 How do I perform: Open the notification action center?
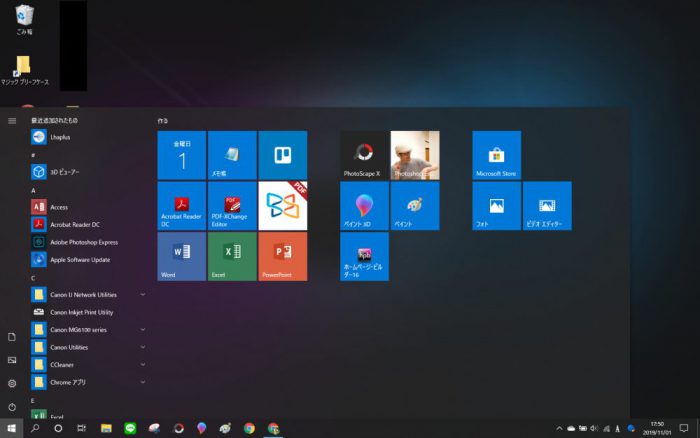[684, 429]
